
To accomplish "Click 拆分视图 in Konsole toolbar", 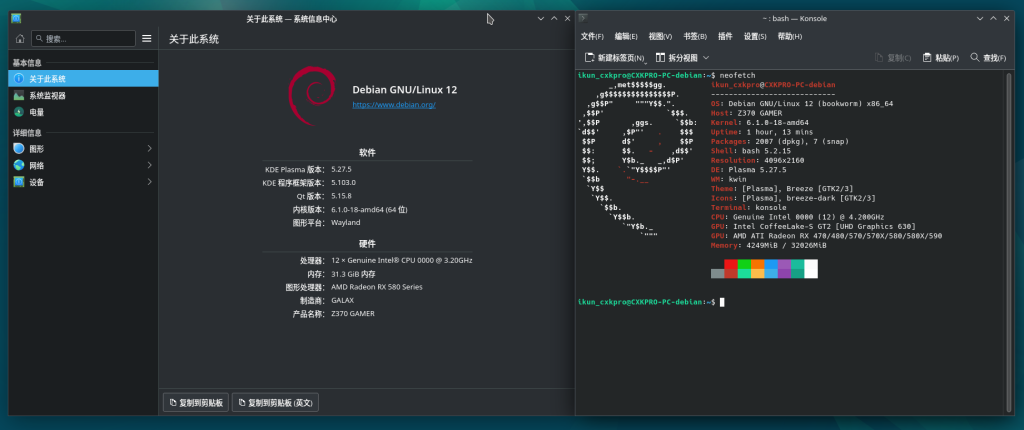I will click(677, 58).
